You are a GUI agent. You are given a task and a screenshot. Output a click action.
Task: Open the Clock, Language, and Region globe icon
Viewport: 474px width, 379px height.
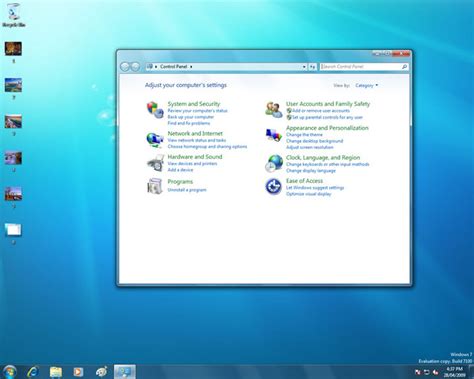point(274,163)
